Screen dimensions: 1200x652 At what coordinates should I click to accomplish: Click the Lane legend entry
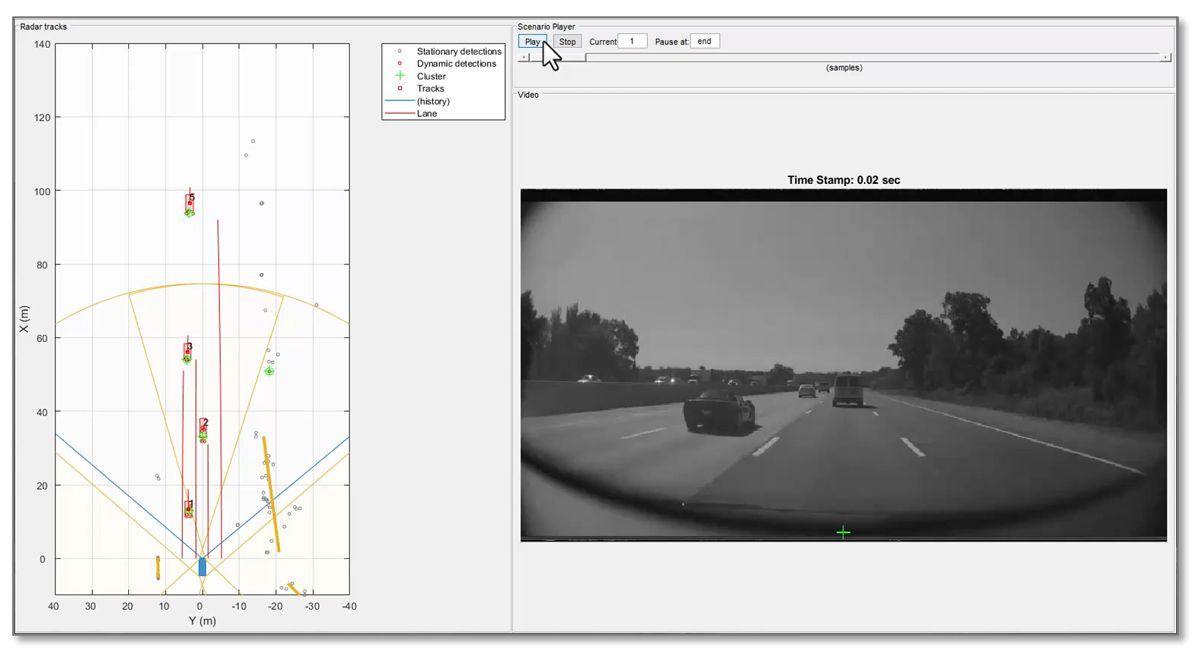point(427,114)
